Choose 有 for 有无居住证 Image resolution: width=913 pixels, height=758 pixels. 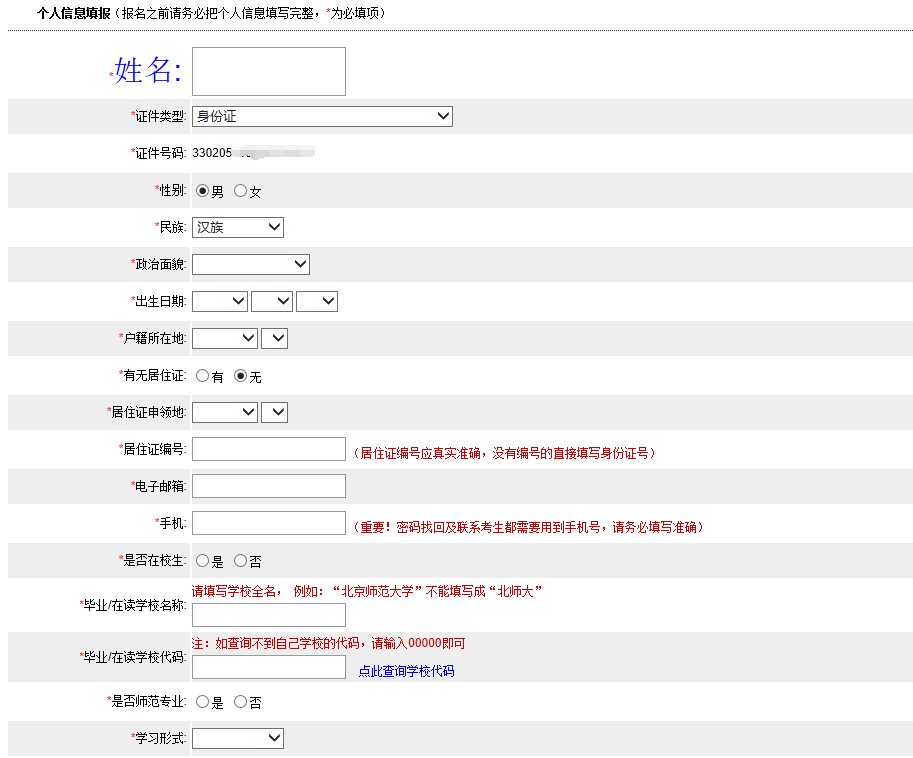point(203,376)
